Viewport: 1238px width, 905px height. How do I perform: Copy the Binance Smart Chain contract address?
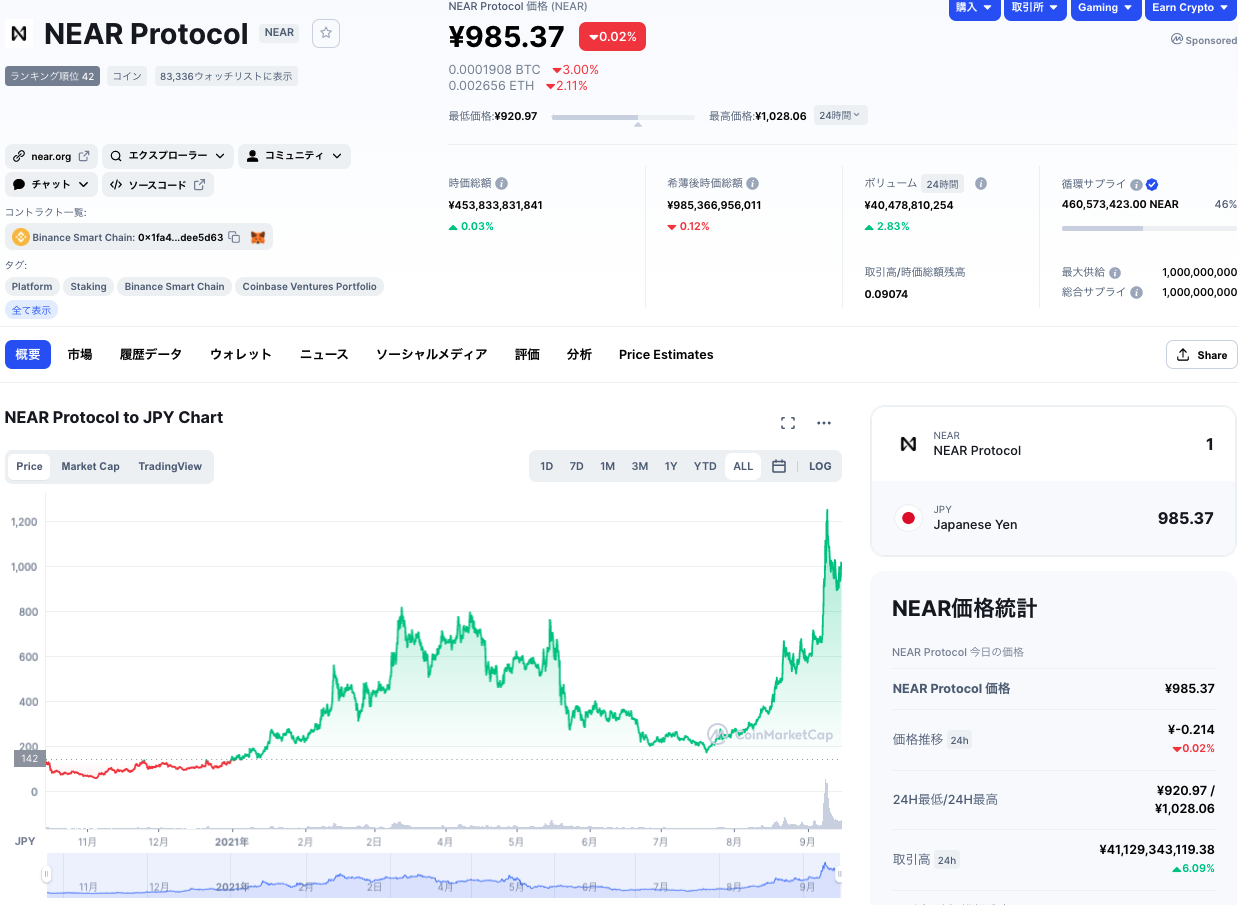pyautogui.click(x=234, y=237)
